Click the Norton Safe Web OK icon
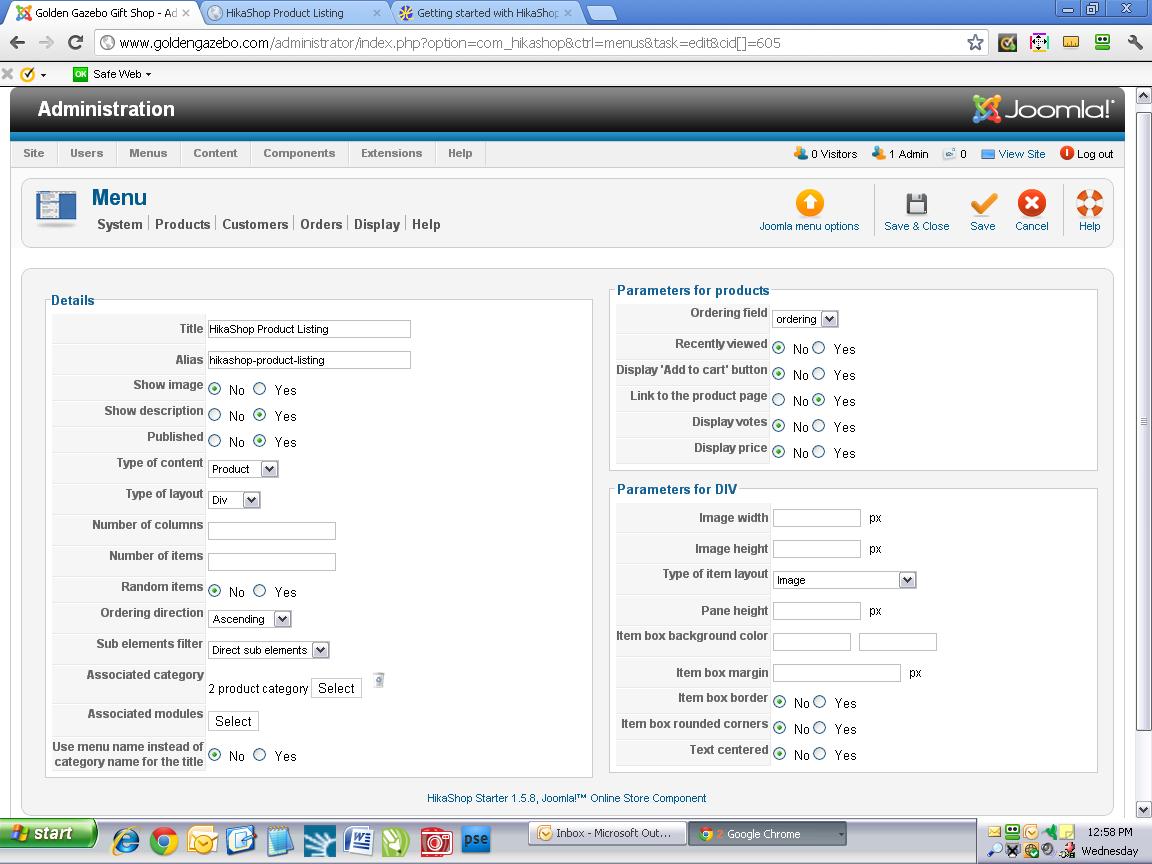This screenshot has width=1152, height=864. [x=80, y=74]
